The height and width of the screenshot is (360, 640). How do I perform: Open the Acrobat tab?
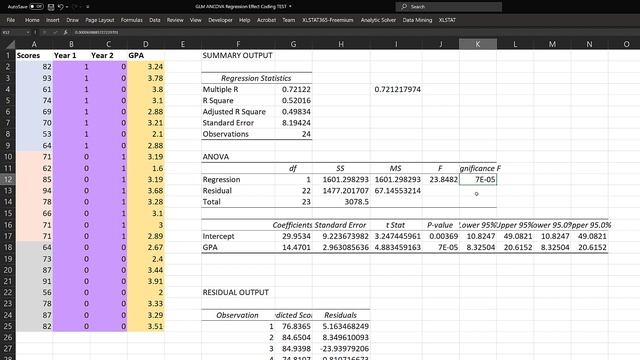266,20
